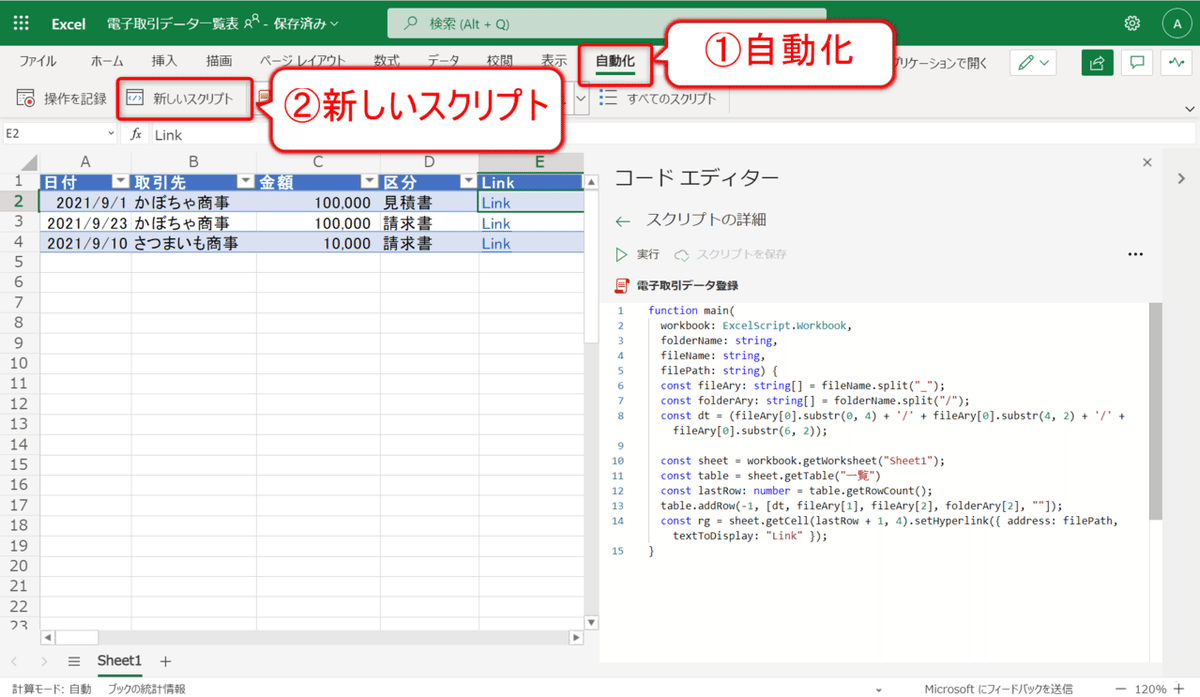Select cell さつまいも商事

coord(194,243)
